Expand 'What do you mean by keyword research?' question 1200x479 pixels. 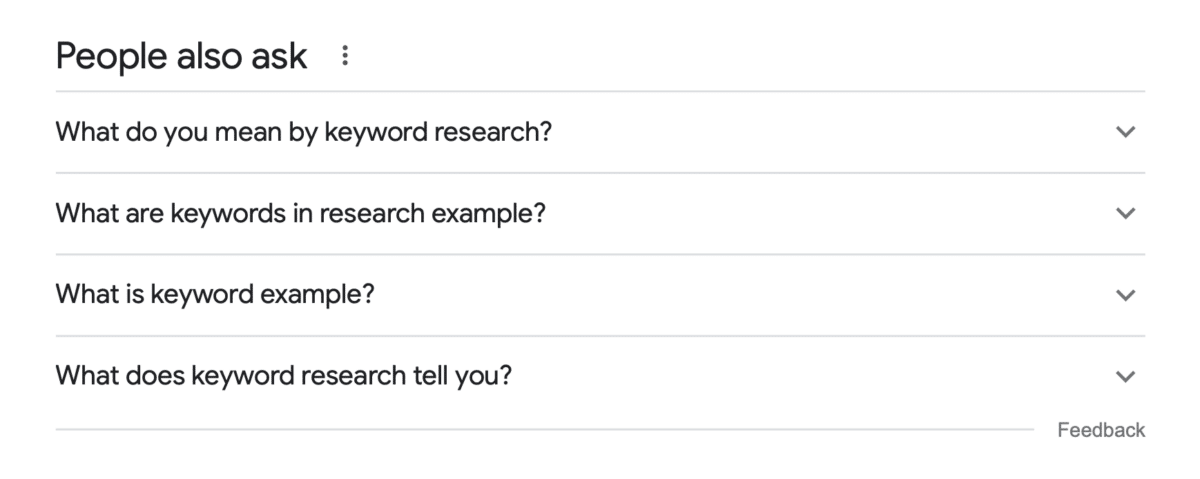[600, 132]
